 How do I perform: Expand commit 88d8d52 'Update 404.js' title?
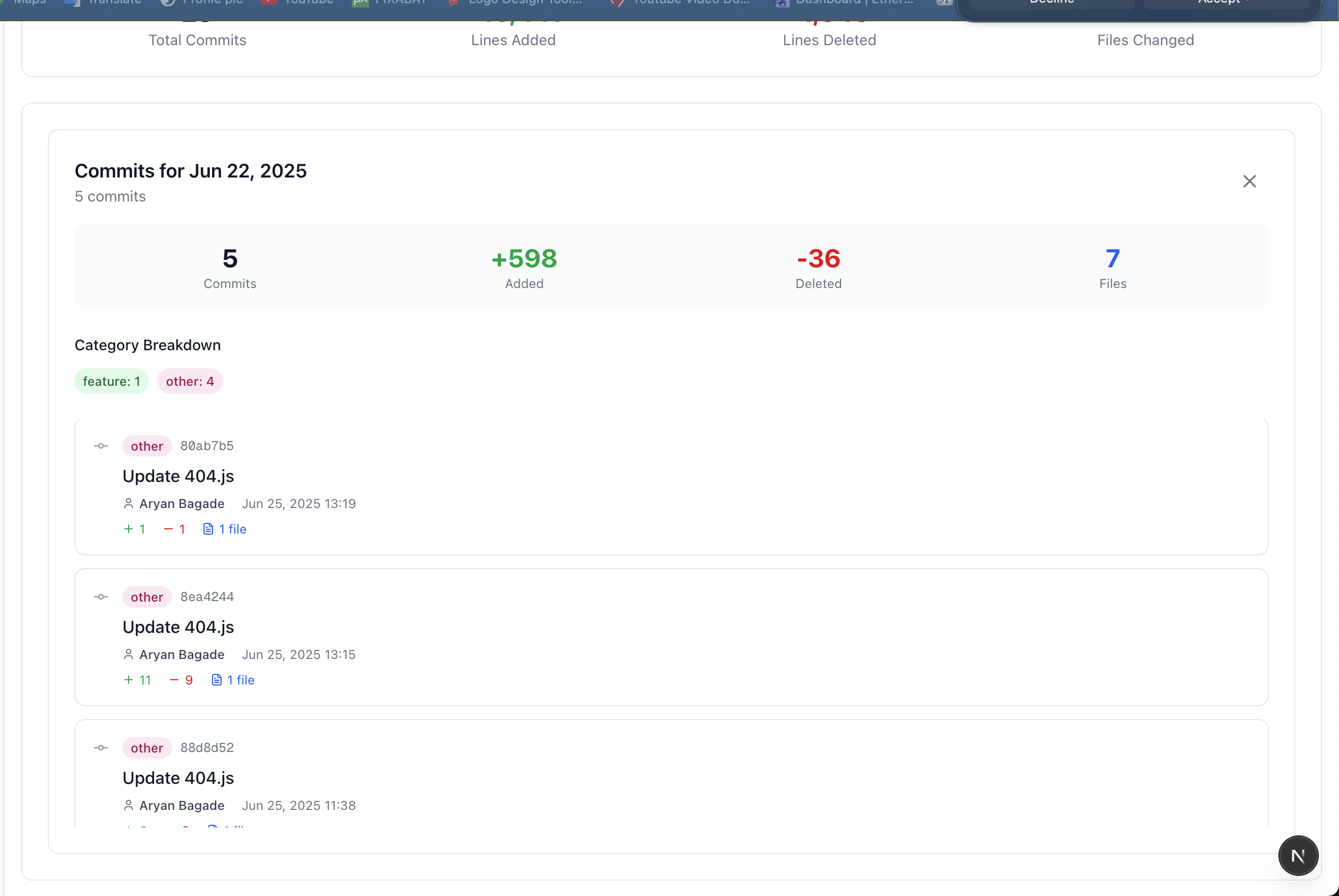[x=178, y=777]
